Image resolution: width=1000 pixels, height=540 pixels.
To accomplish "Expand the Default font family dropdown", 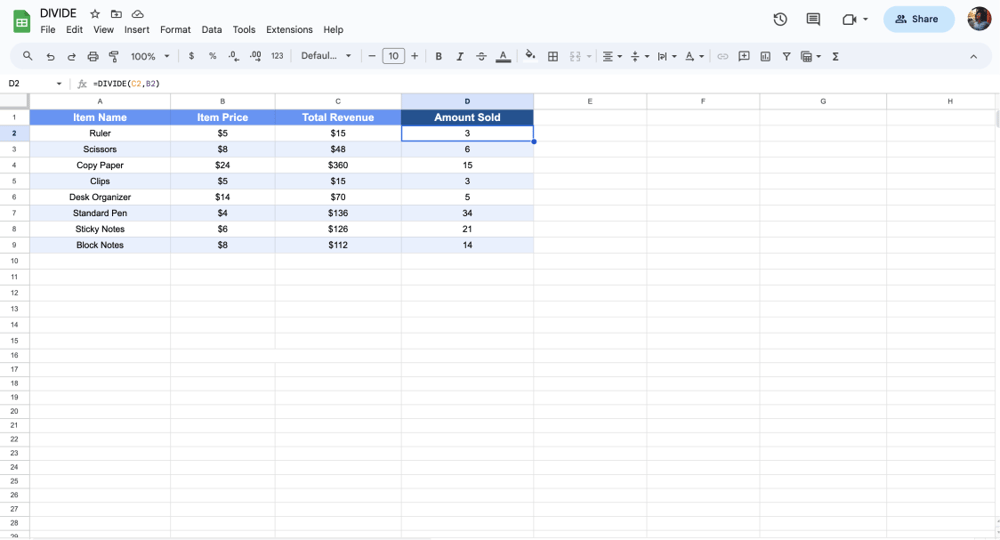I will [x=326, y=57].
